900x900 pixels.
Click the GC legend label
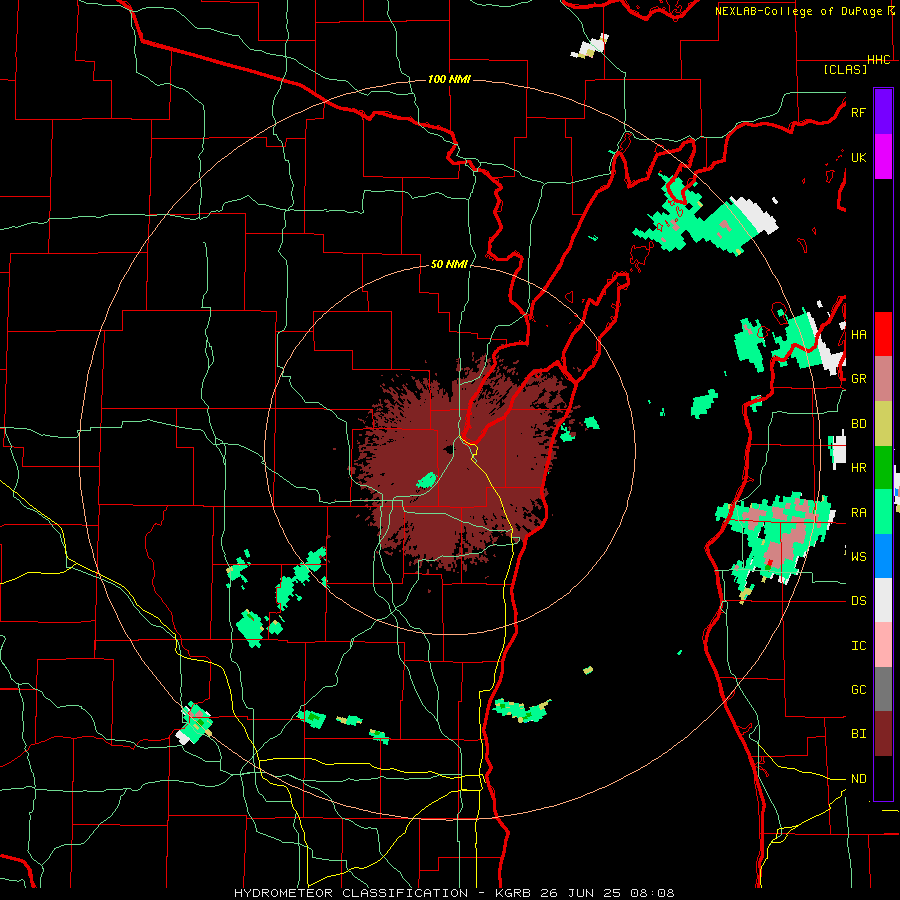[x=858, y=689]
